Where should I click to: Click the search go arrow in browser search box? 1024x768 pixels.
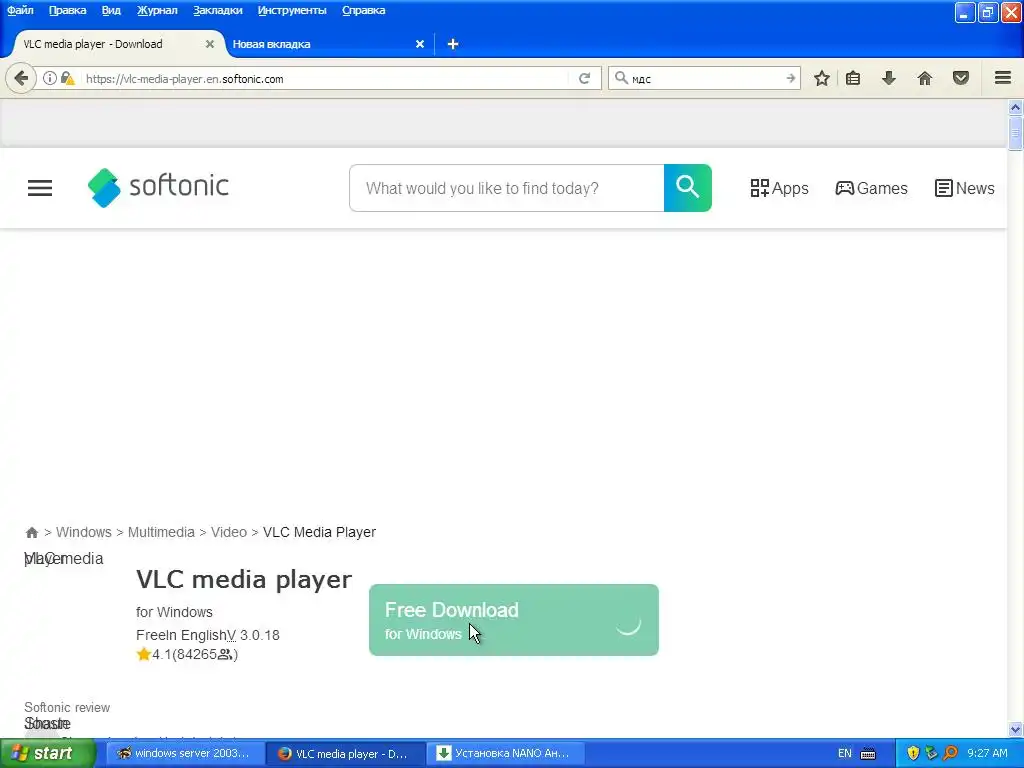[x=790, y=78]
